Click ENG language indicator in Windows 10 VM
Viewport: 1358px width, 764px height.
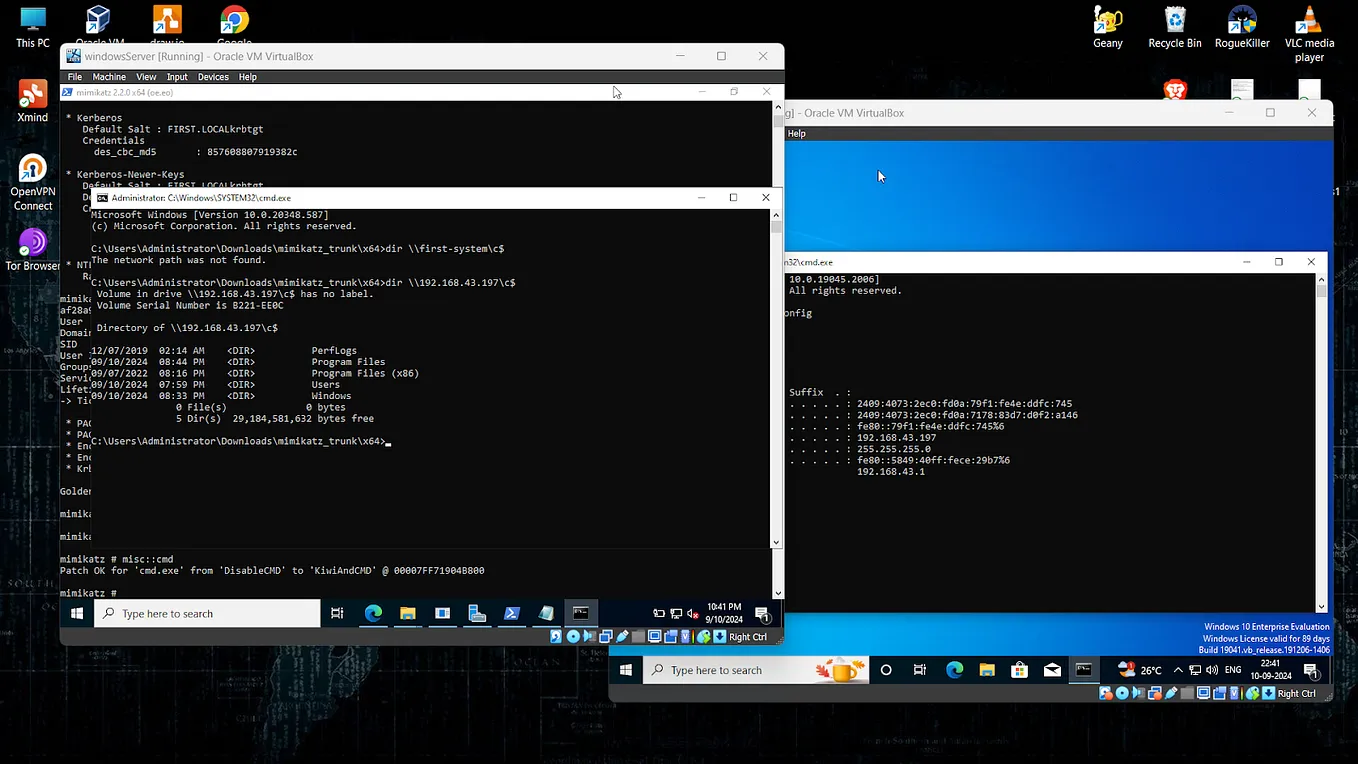coord(1233,670)
